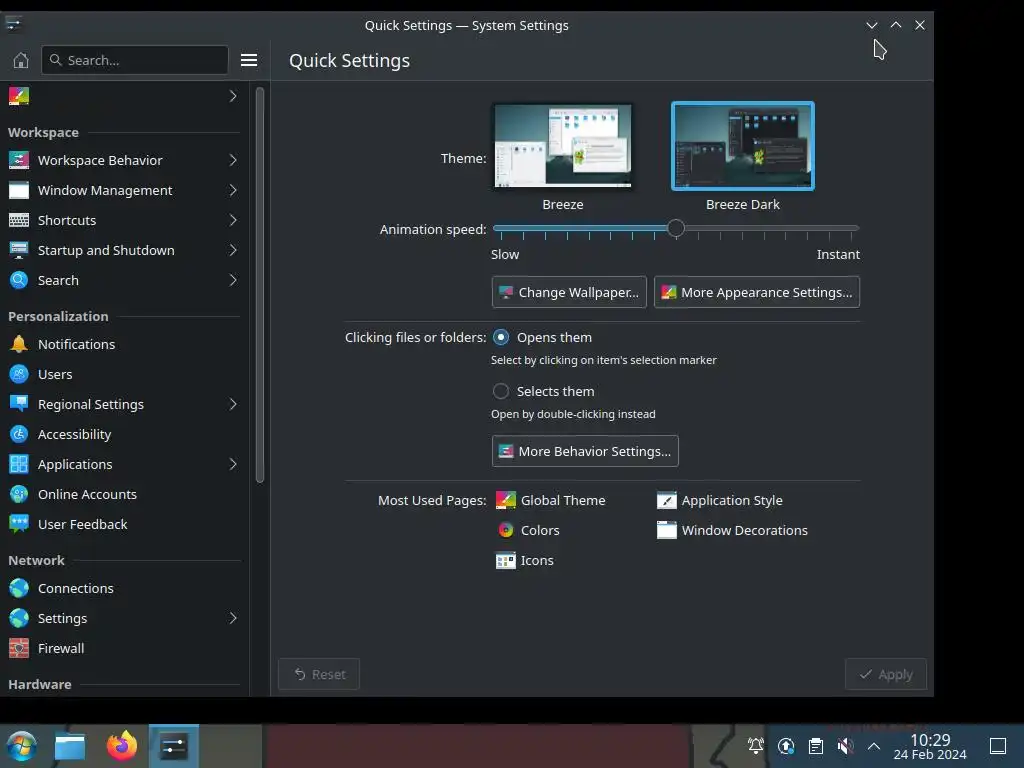This screenshot has height=768, width=1024.
Task: Click the Regional Settings icon
Action: pyautogui.click(x=19, y=404)
